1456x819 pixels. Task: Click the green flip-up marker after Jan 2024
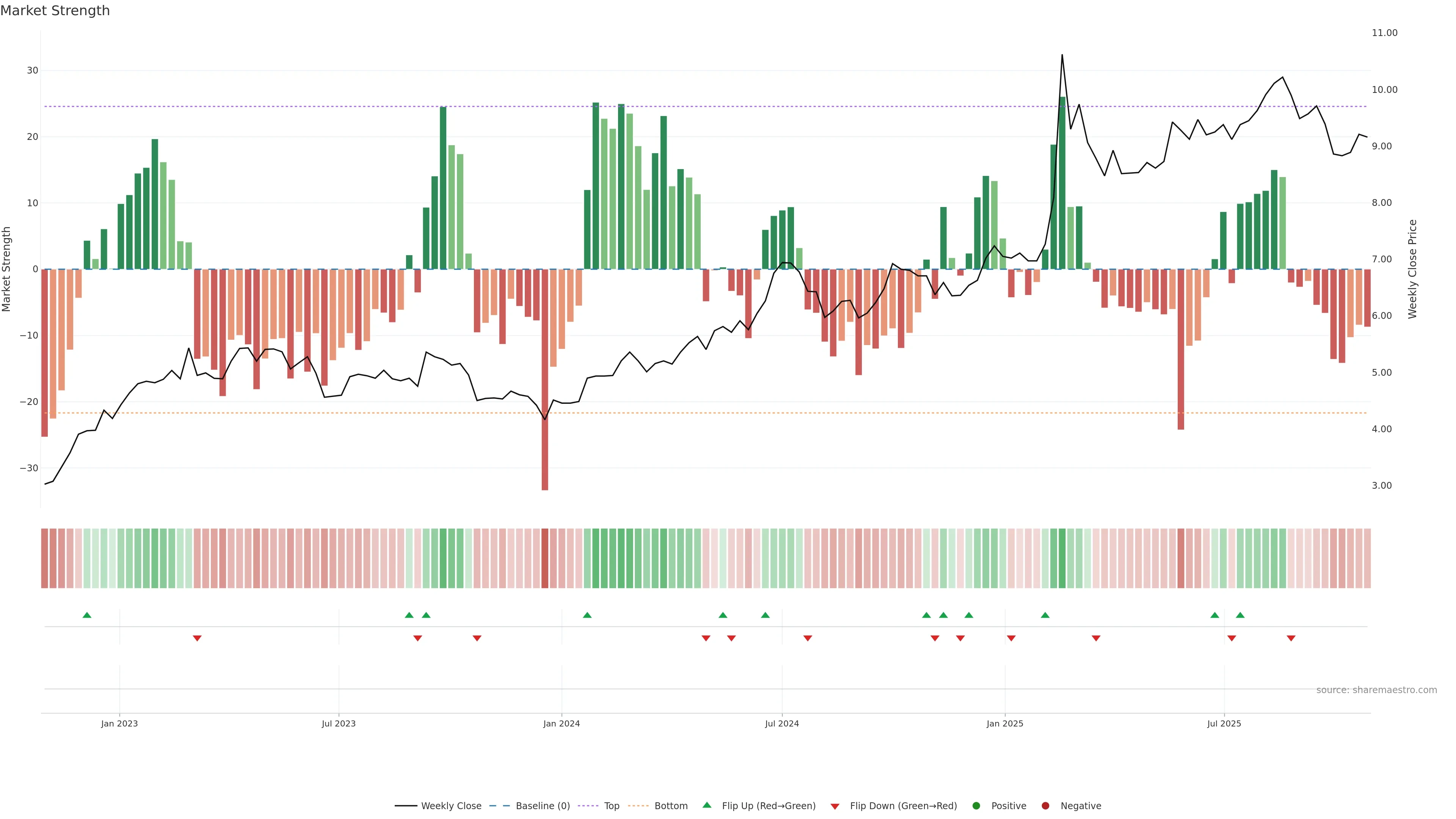click(x=587, y=615)
